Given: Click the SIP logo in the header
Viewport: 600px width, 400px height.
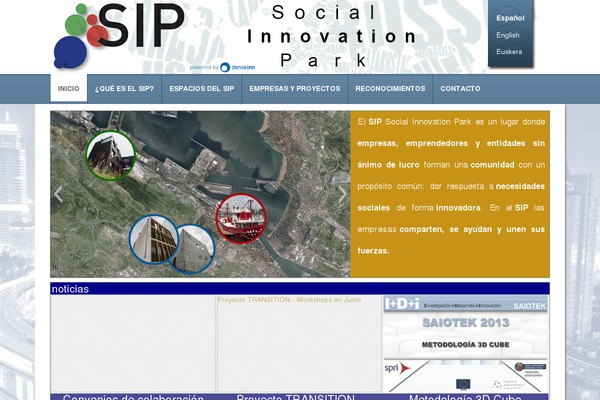Looking at the screenshot, I should 119,36.
